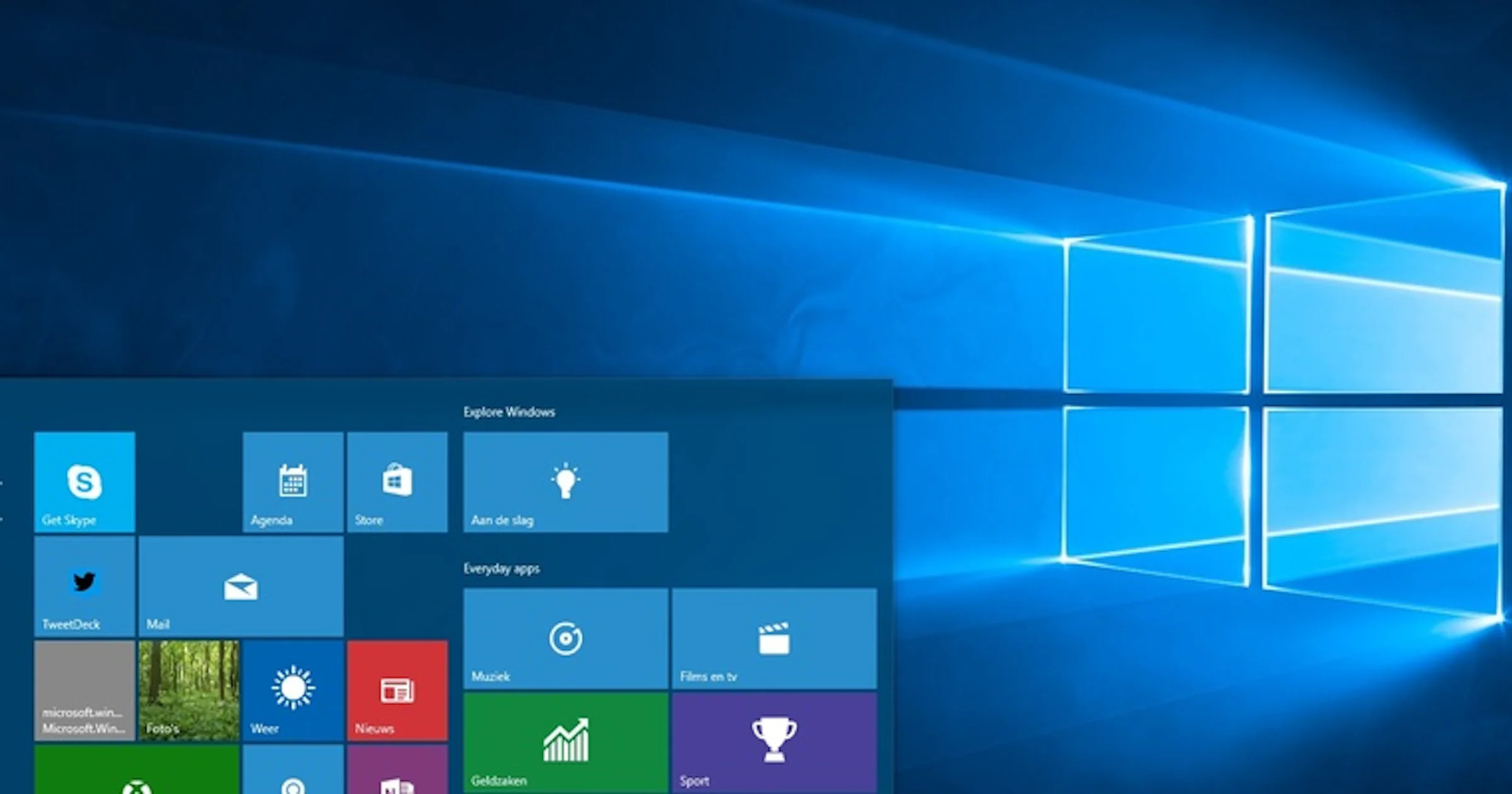
Task: Open the purple OneNote tile
Action: [x=398, y=769]
